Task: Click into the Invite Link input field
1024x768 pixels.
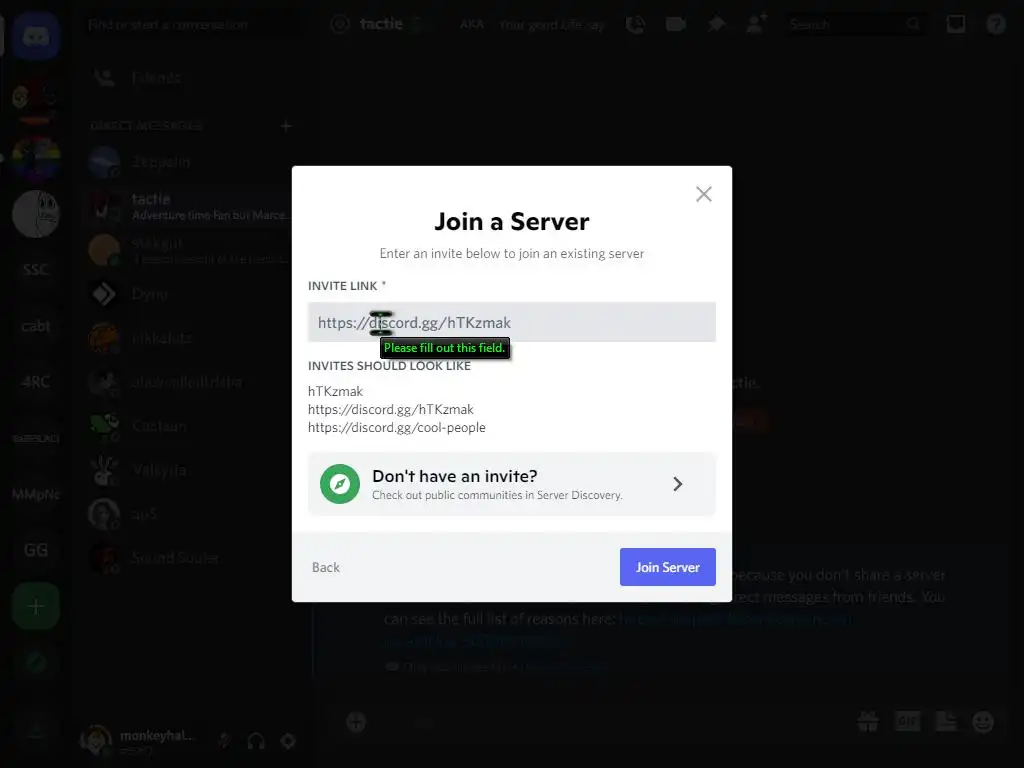Action: tap(511, 322)
